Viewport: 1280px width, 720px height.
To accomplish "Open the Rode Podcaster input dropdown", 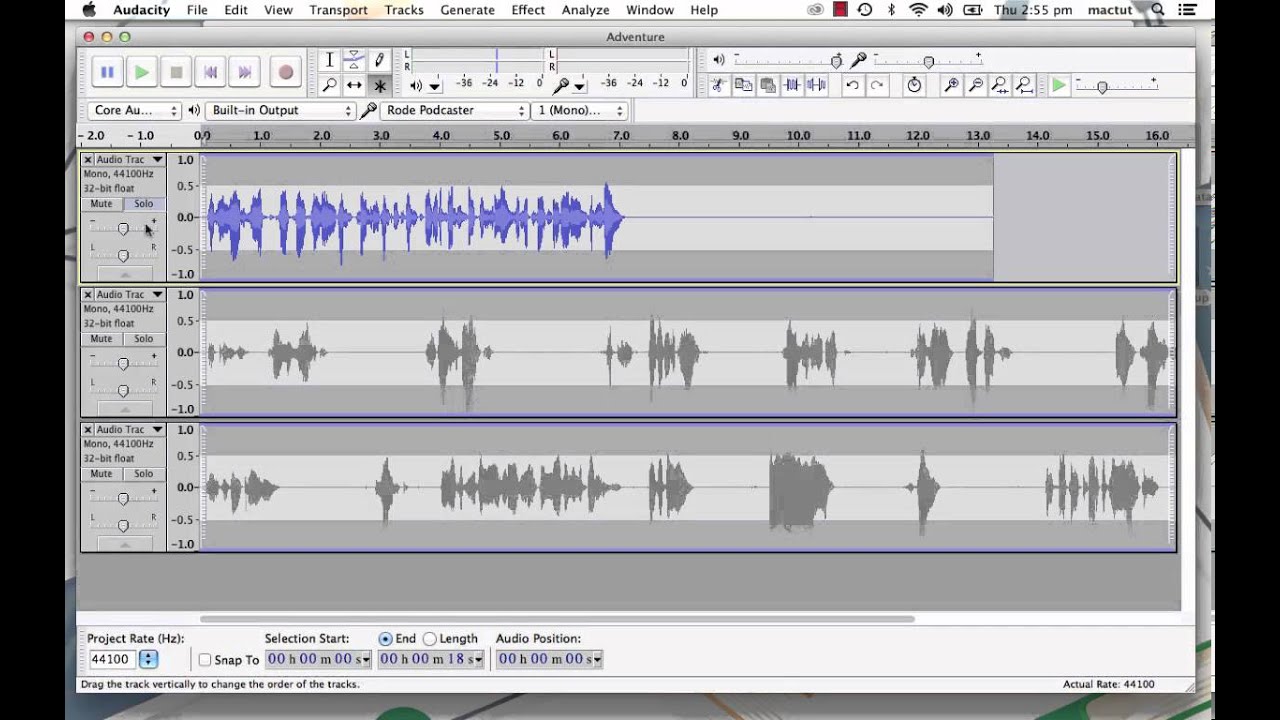I will pyautogui.click(x=454, y=110).
